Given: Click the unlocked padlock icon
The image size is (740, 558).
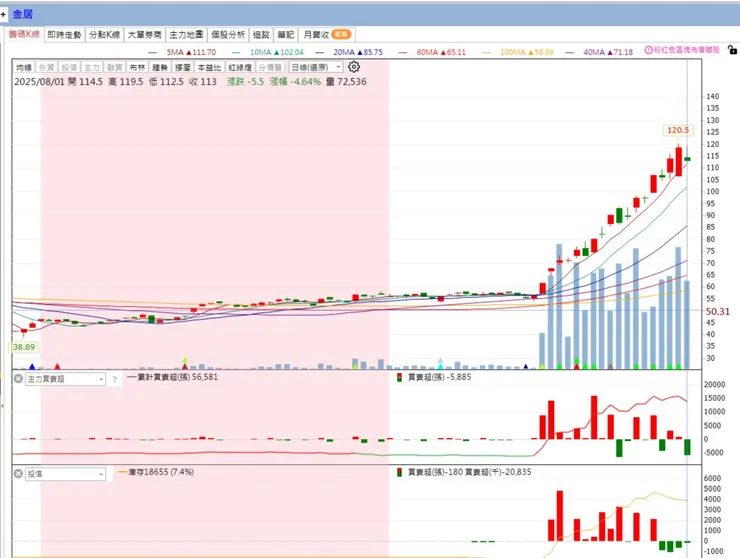Looking at the screenshot, I should pyautogui.click(x=732, y=50).
